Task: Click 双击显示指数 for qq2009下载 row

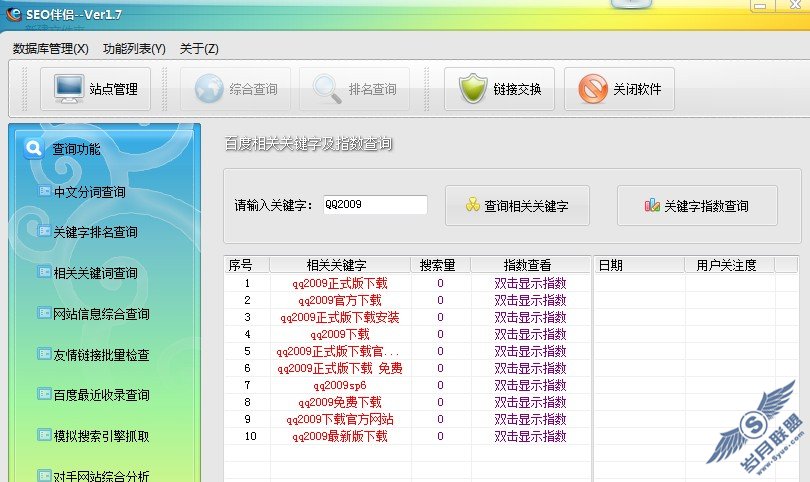Action: [530, 334]
